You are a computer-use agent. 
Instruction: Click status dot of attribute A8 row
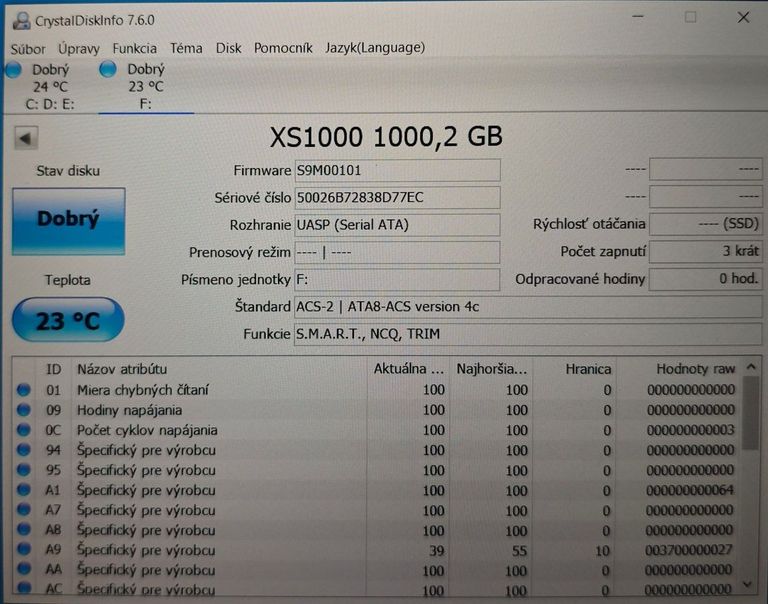pyautogui.click(x=24, y=530)
